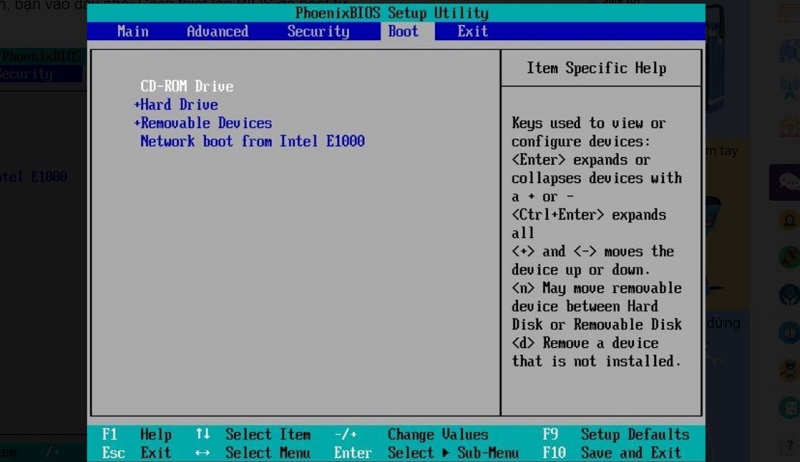Viewport: 800px width, 462px height.
Task: Select the Hard Drive boot entry
Action: tap(179, 105)
